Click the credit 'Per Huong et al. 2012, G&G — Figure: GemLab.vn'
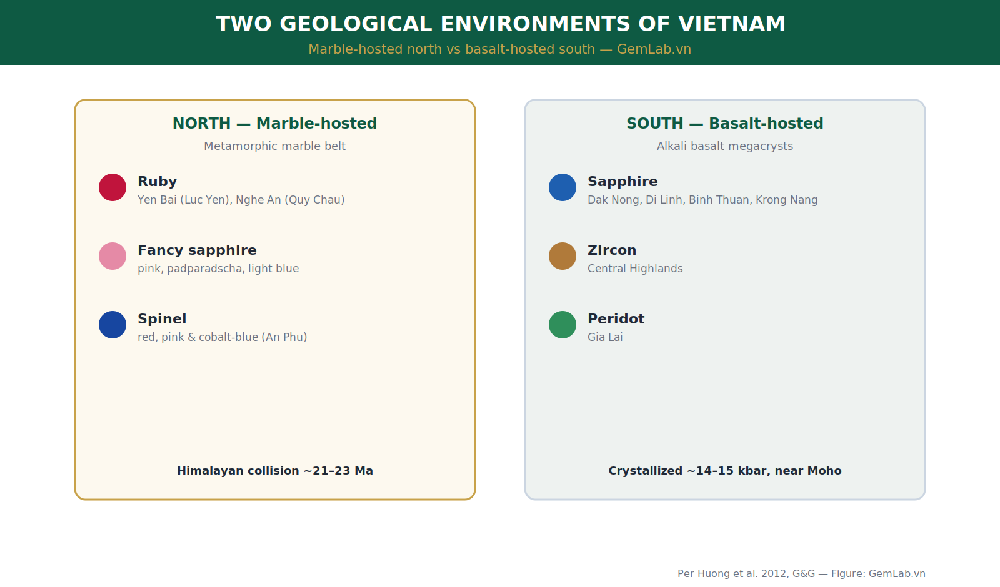The height and width of the screenshot is (587, 1000). (x=801, y=574)
